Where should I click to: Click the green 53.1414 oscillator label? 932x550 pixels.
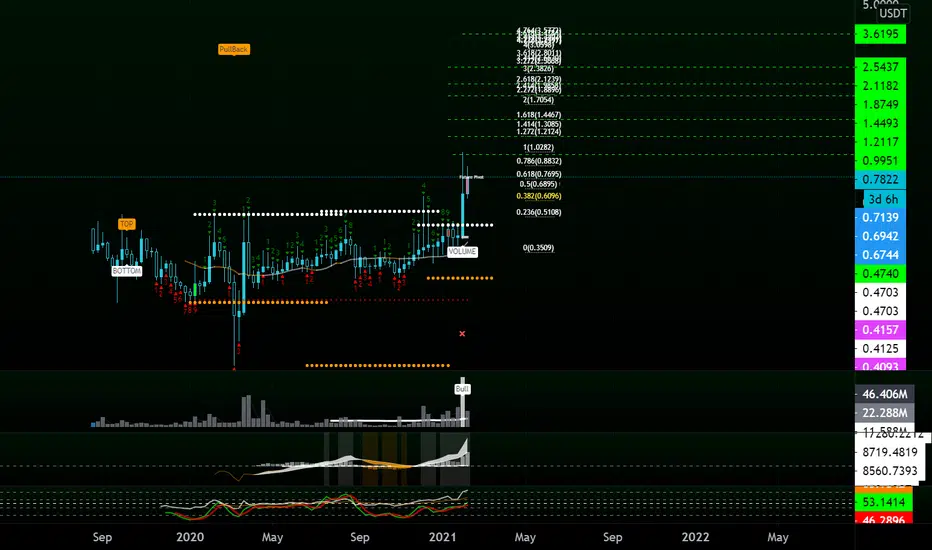[883, 502]
